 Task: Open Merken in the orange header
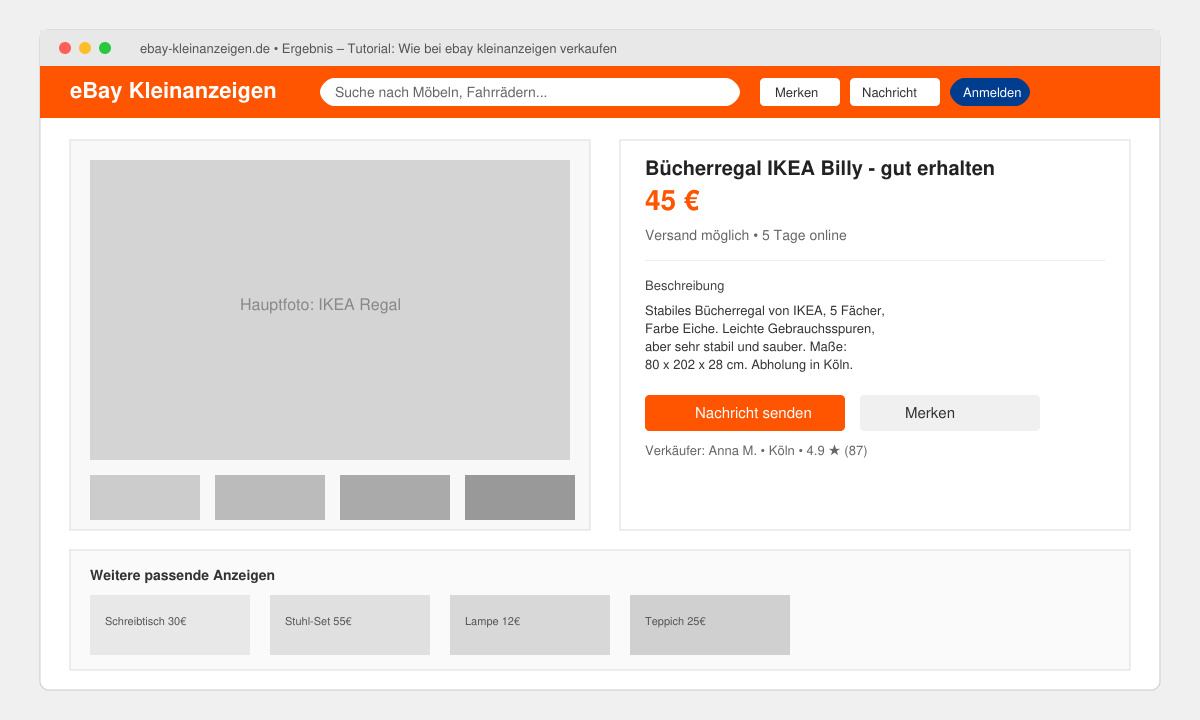800,92
